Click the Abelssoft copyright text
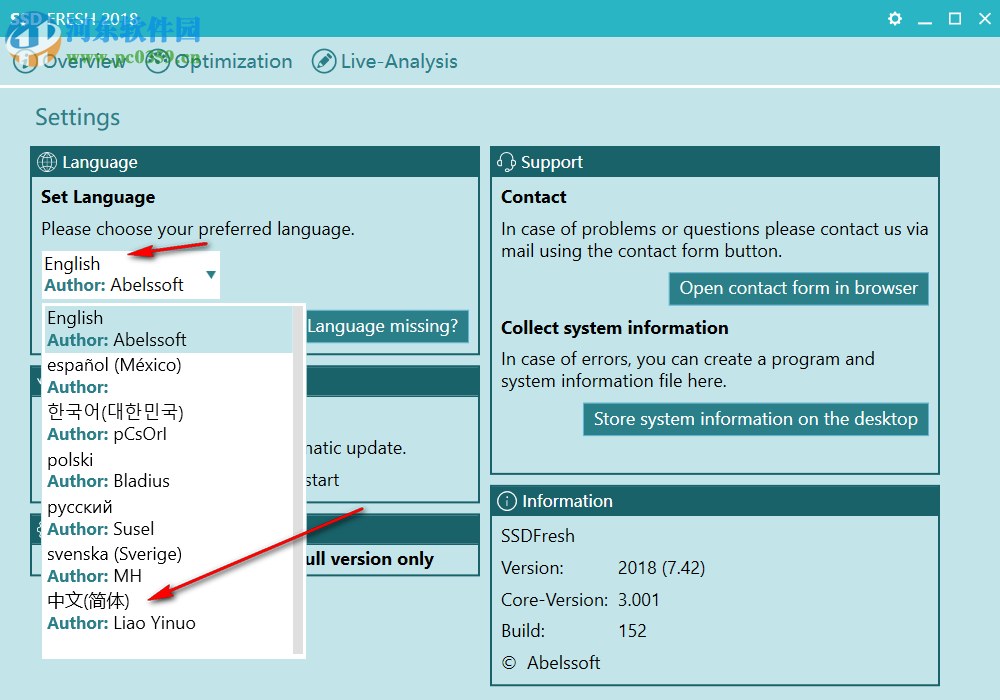This screenshot has height=700, width=1000. [x=551, y=663]
